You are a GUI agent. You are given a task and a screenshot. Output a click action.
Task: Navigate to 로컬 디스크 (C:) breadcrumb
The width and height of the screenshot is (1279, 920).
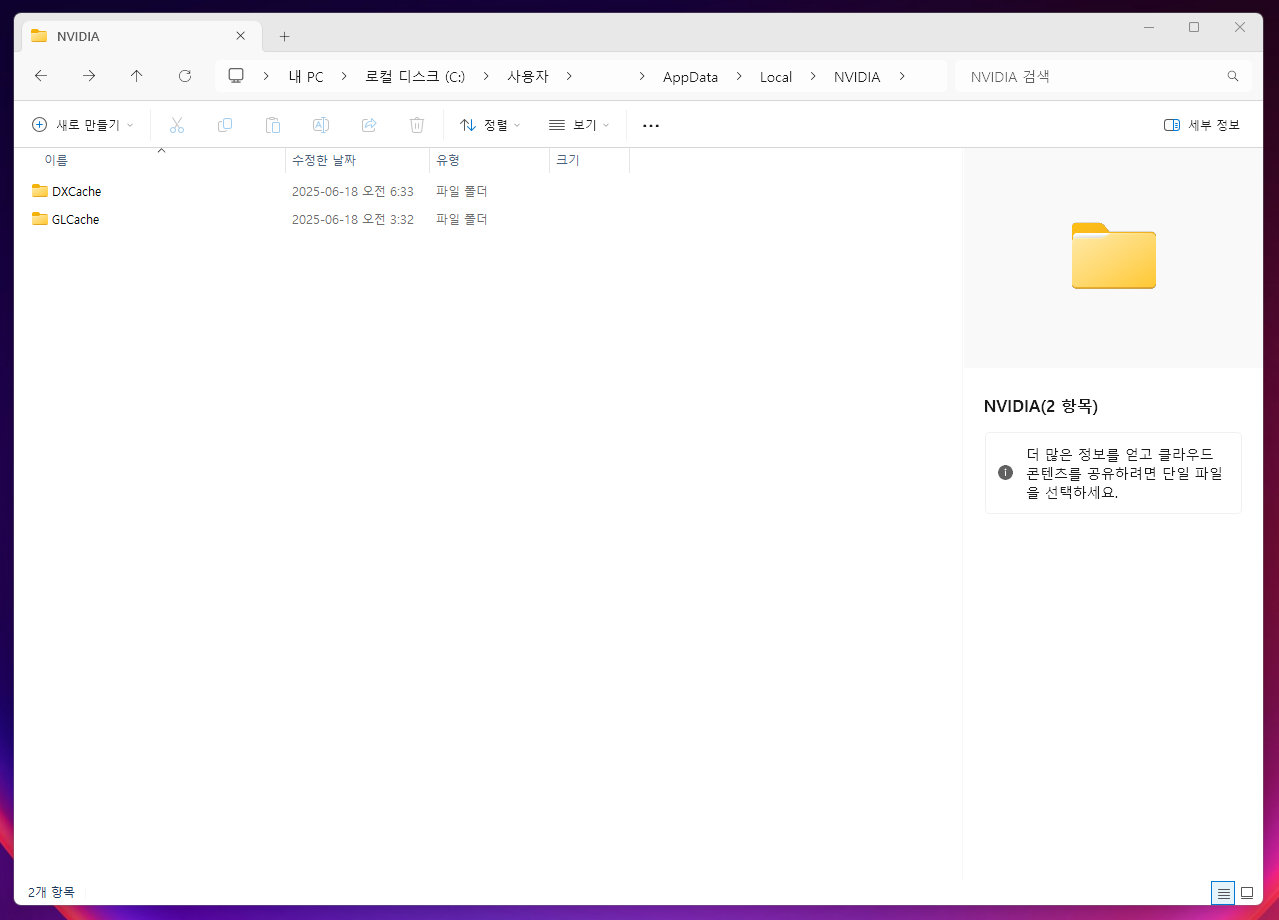point(415,77)
